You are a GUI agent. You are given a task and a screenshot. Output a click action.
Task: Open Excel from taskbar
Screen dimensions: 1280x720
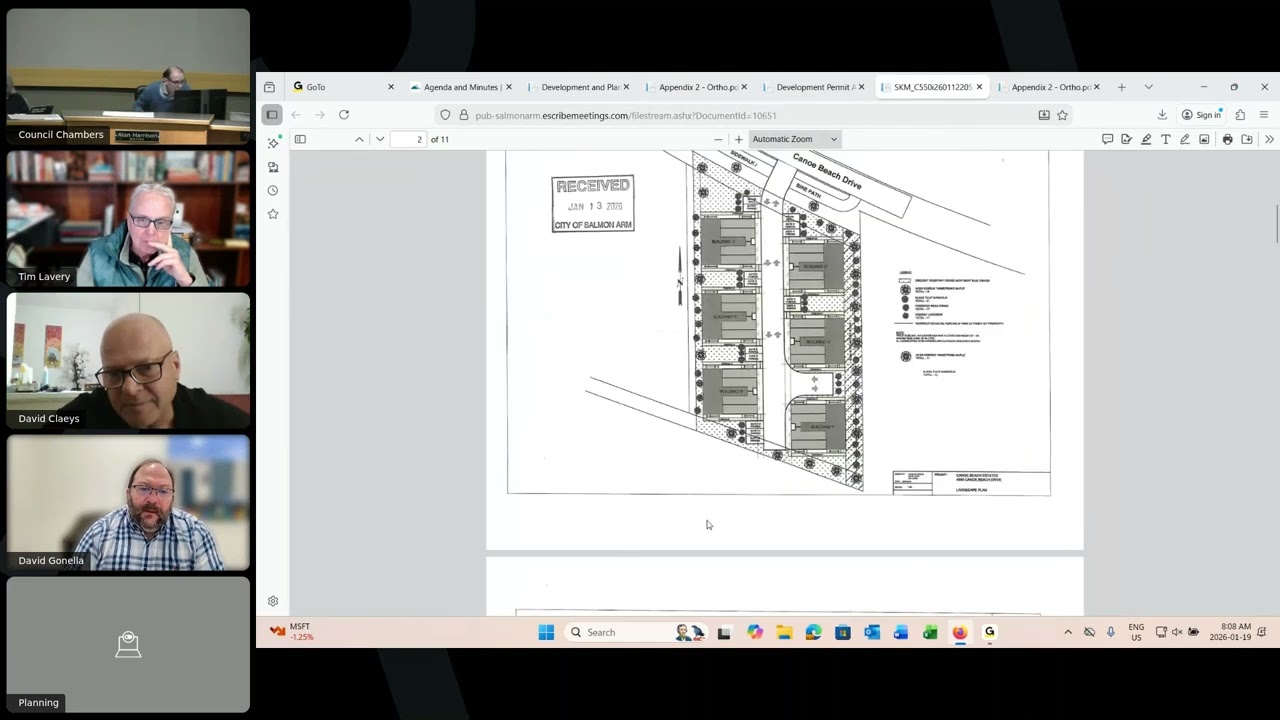[930, 632]
